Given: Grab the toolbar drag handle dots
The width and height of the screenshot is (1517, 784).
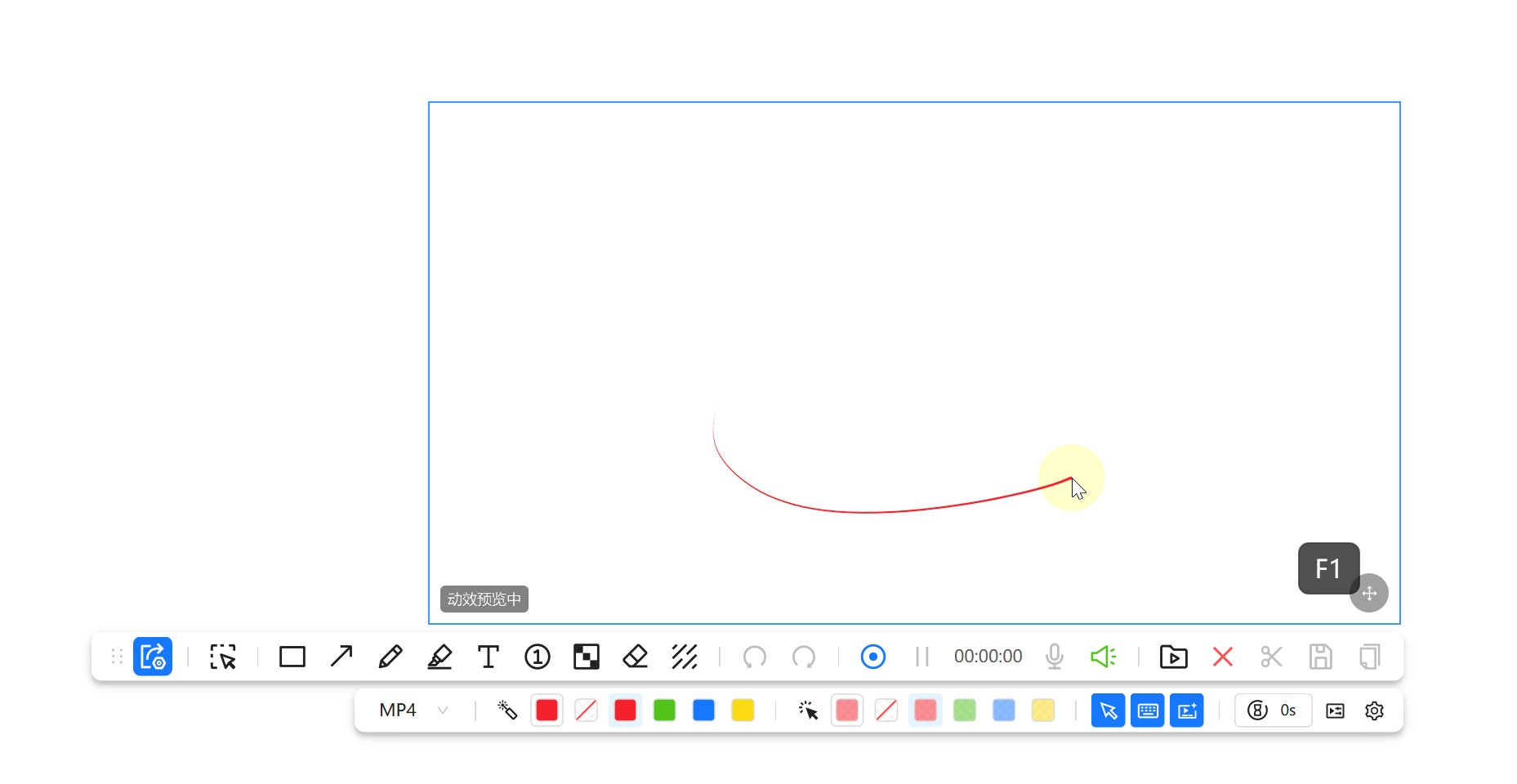Looking at the screenshot, I should (117, 657).
